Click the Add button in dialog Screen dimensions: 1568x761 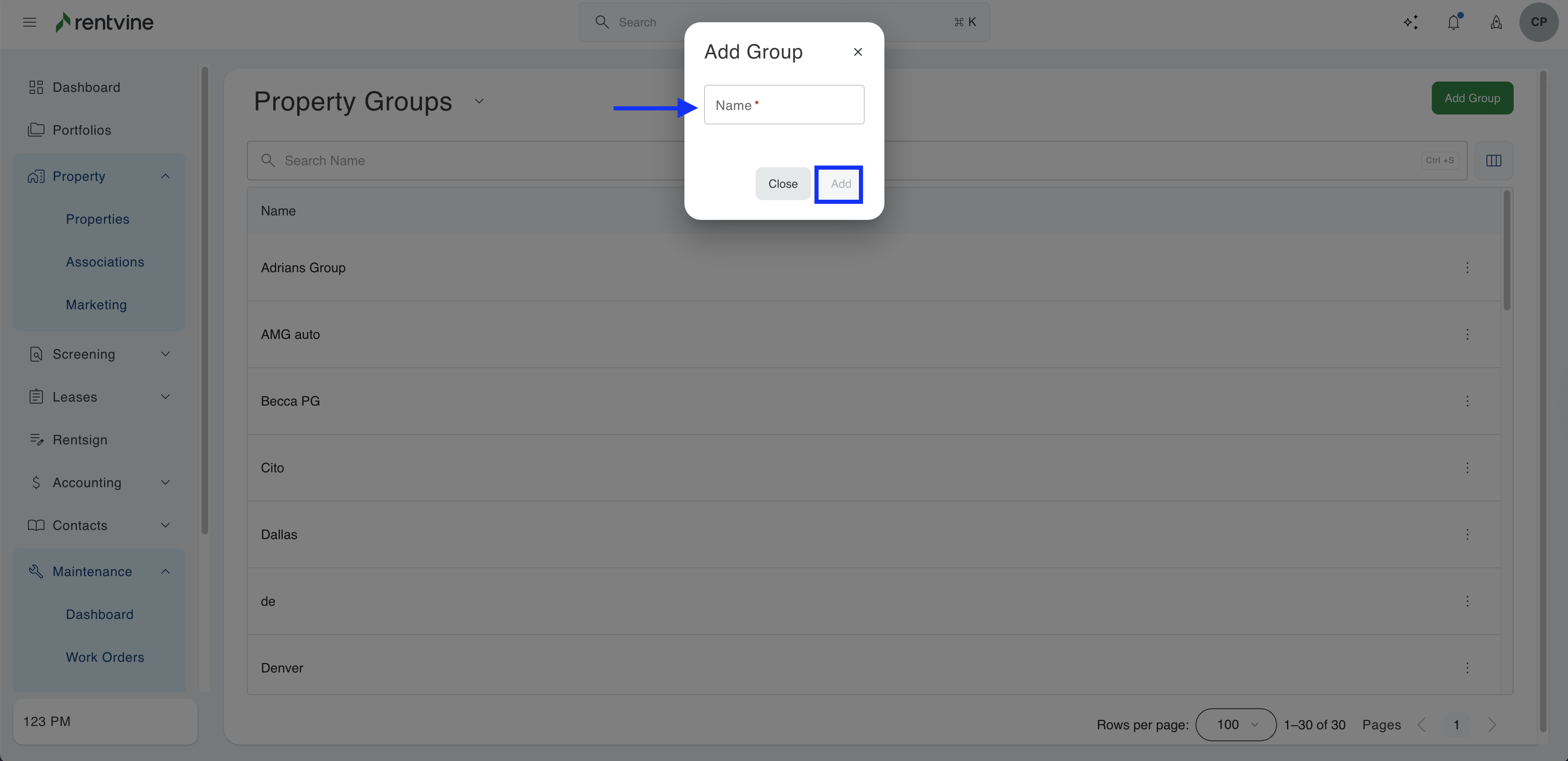click(840, 184)
